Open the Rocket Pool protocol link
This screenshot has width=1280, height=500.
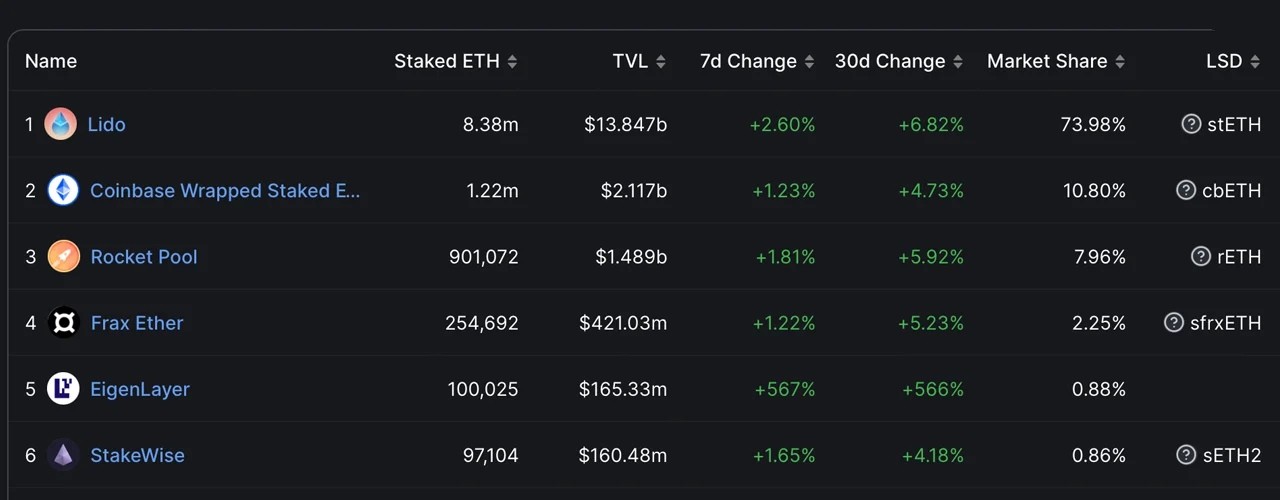pyautogui.click(x=144, y=256)
